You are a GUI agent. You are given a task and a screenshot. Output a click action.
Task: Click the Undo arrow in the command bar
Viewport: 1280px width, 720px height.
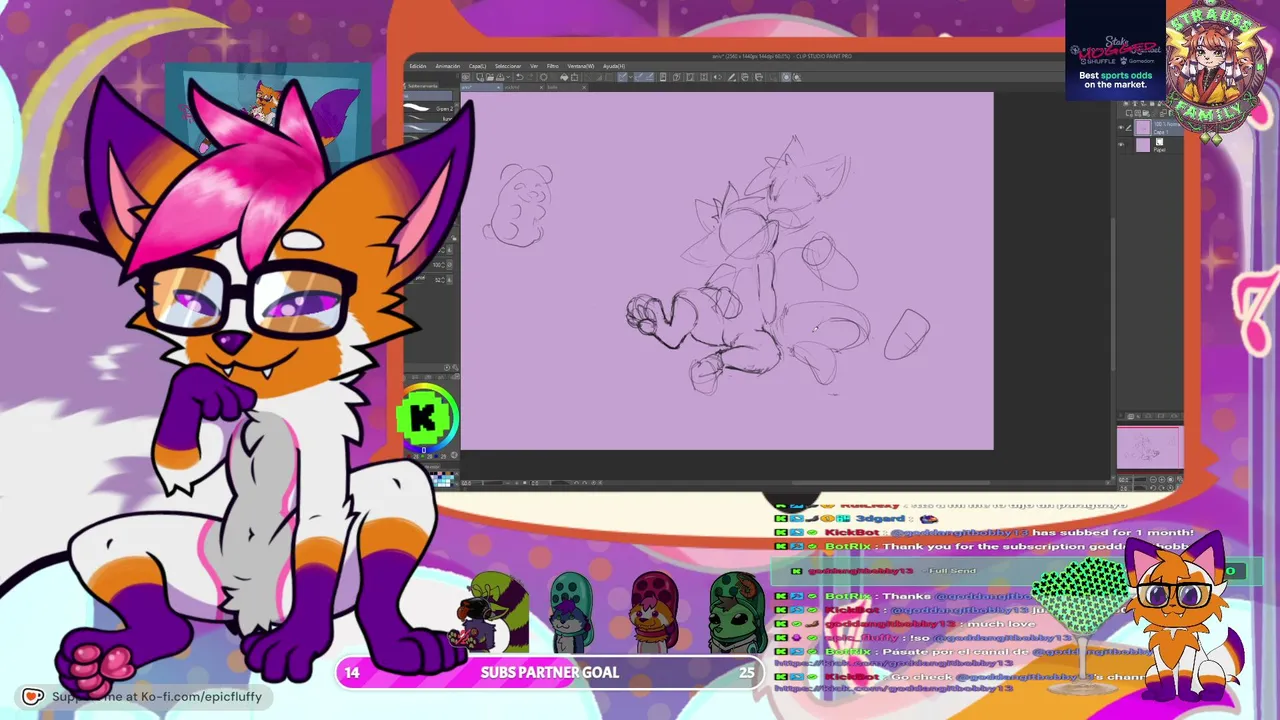[519, 77]
